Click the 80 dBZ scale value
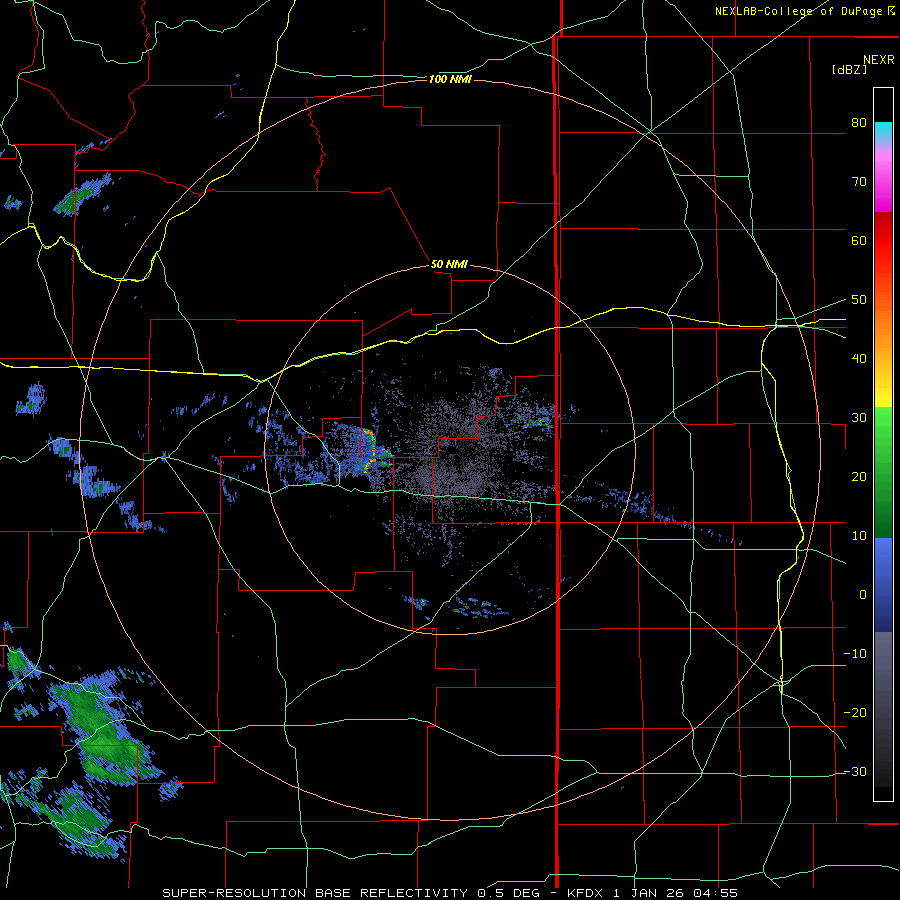Viewport: 900px width, 900px height. click(859, 122)
